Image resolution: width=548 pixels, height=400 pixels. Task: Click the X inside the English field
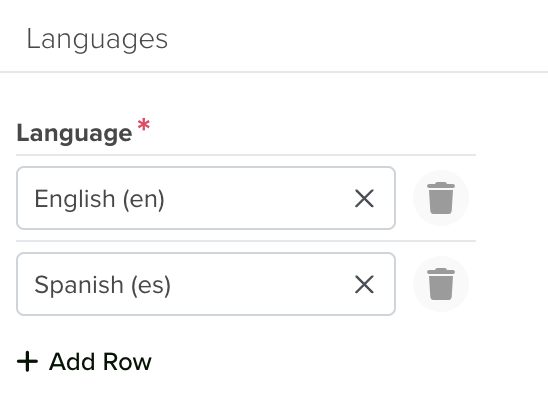pyautogui.click(x=364, y=198)
